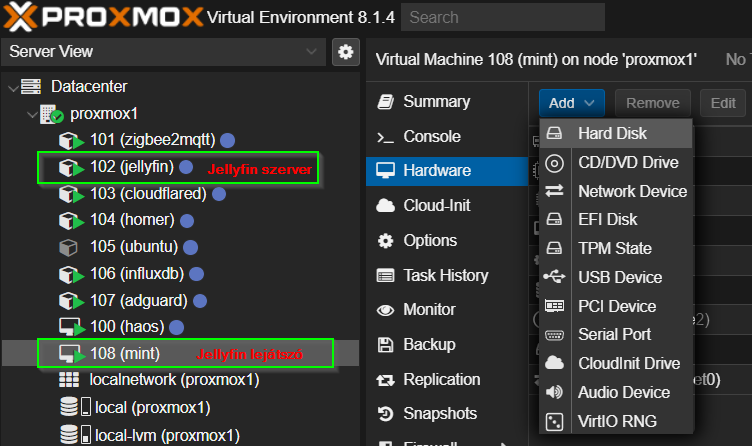Choose CloudInit Drive from the Add menu
The height and width of the screenshot is (446, 752).
pos(616,364)
